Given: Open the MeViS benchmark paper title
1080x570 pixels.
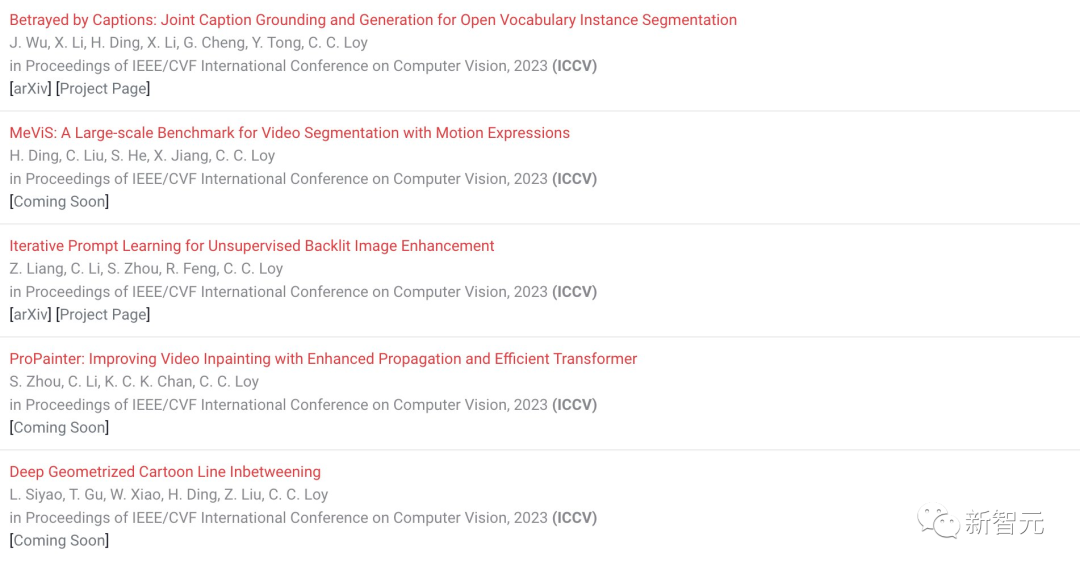Looking at the screenshot, I should [x=289, y=133].
